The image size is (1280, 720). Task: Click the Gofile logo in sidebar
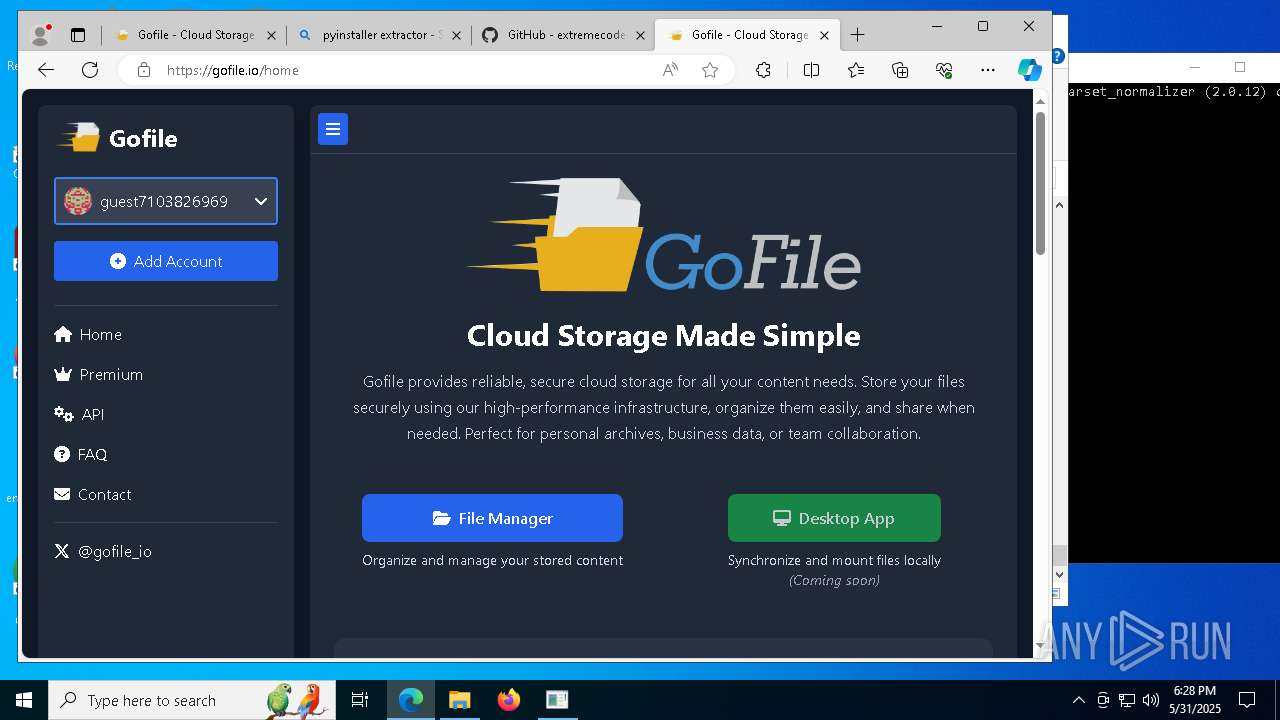(118, 138)
